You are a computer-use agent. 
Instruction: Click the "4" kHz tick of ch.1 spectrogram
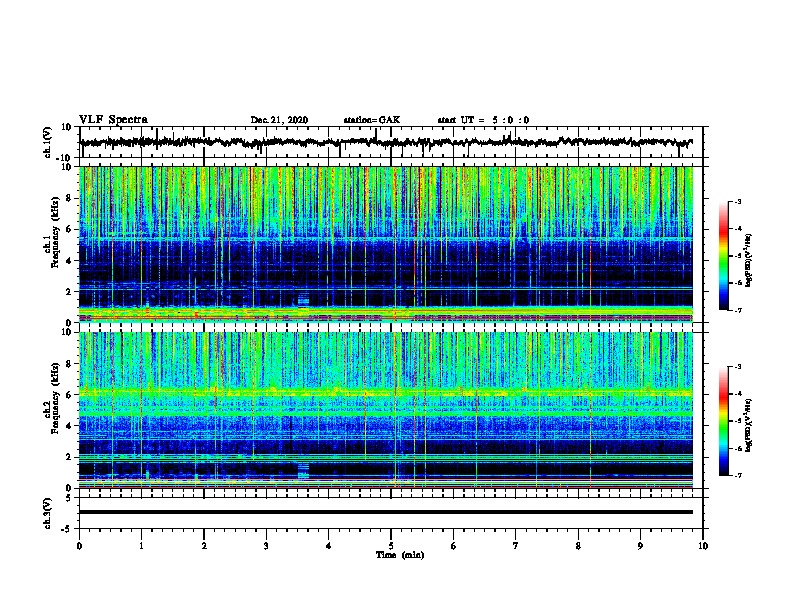point(69,261)
